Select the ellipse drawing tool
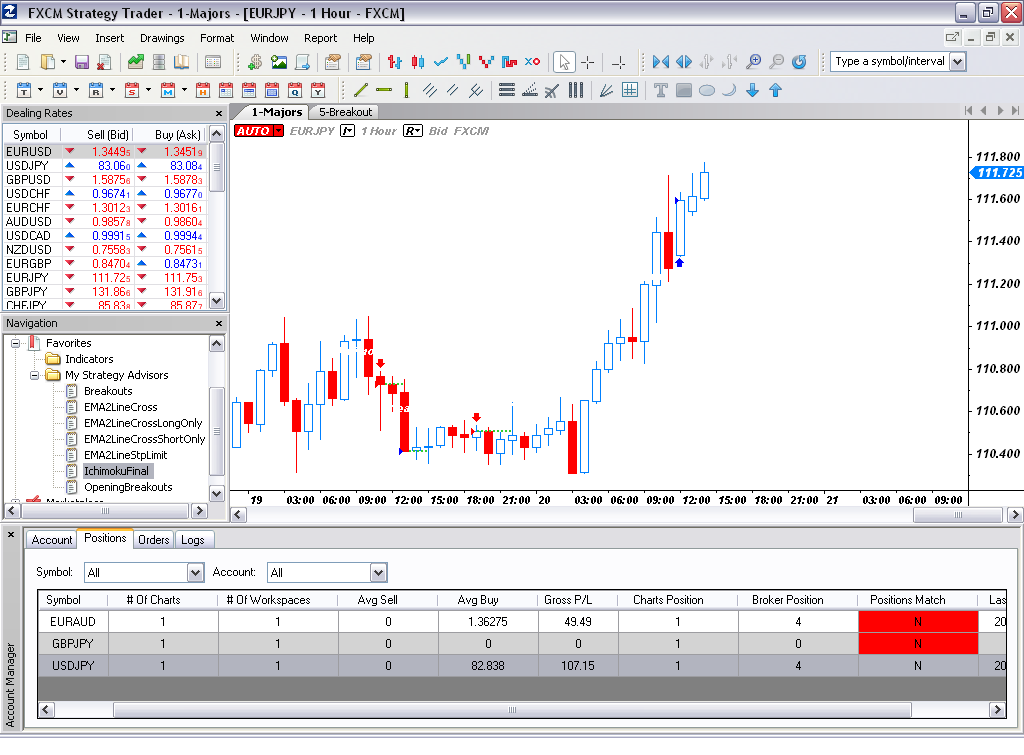 click(706, 90)
